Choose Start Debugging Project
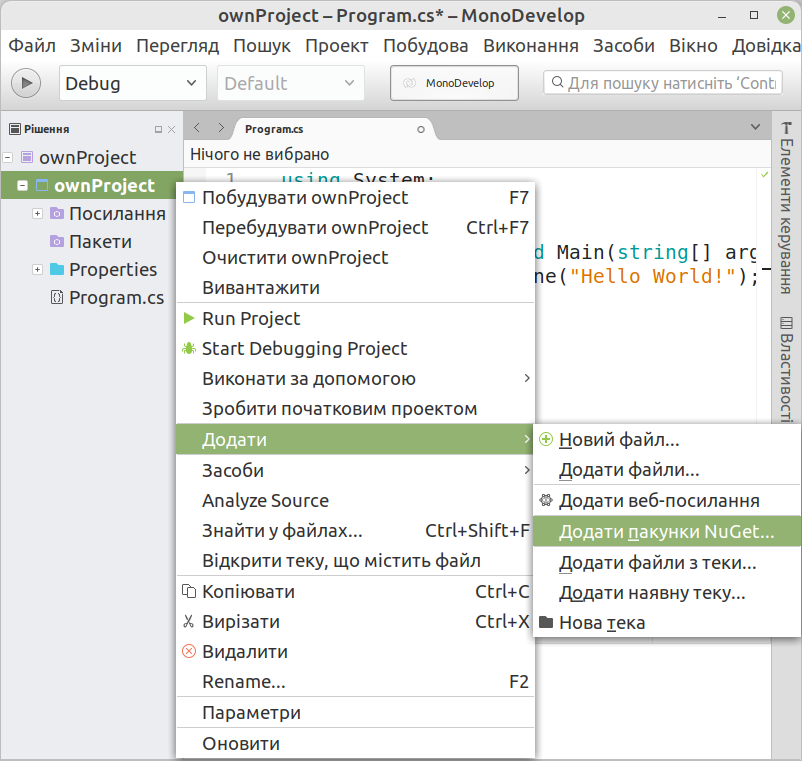The width and height of the screenshot is (802, 761). (x=355, y=349)
